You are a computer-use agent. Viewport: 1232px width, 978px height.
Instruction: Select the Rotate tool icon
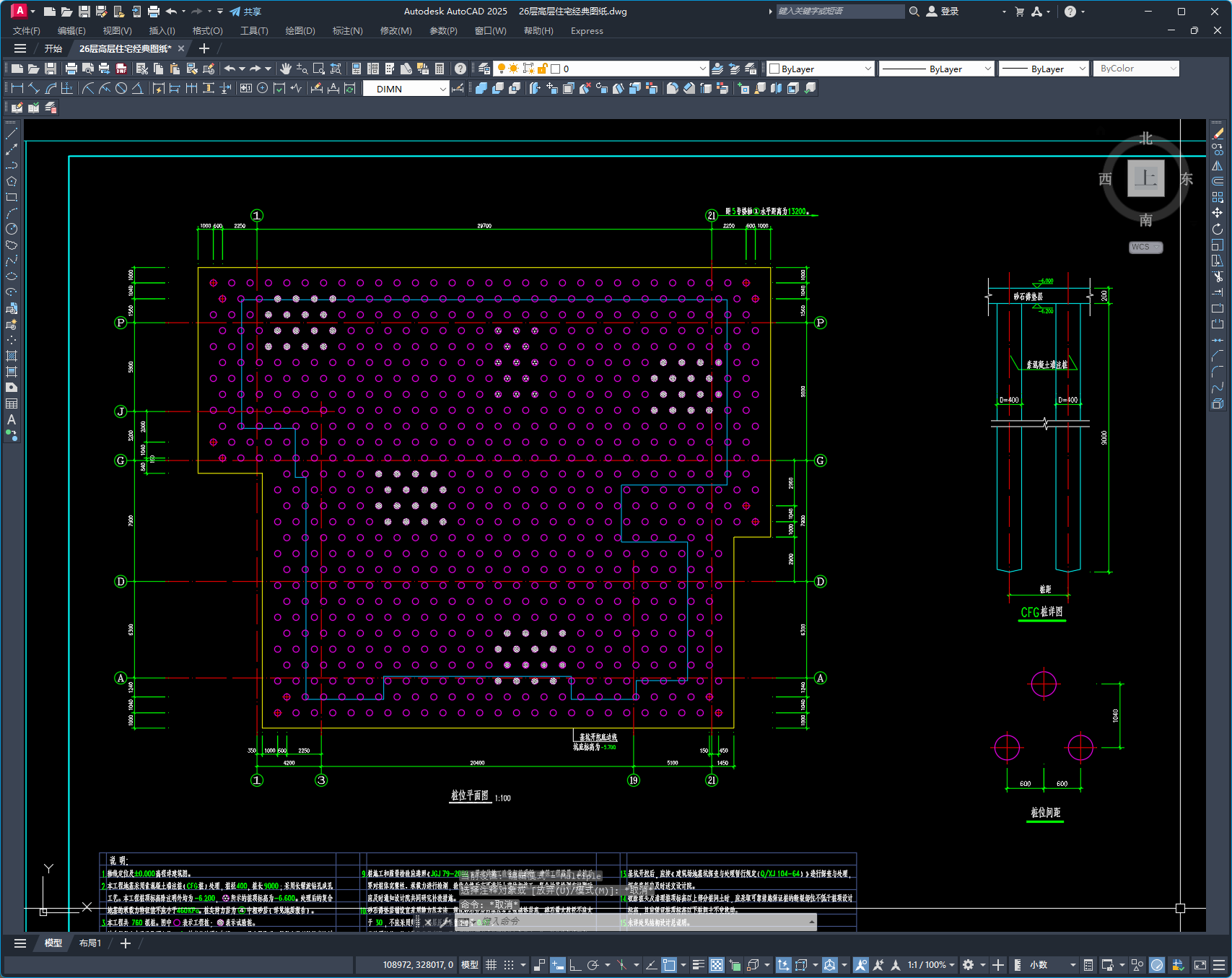point(1218,229)
